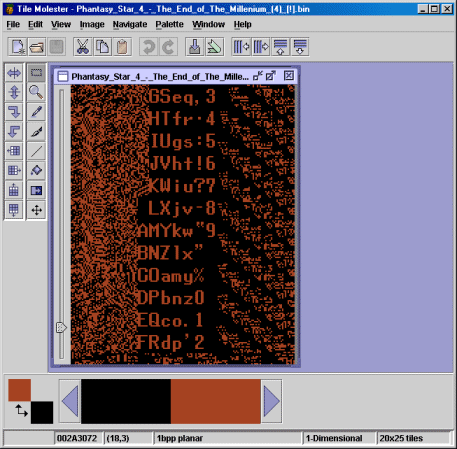
Task: Click the greyed-out Save toolbar icon
Action: click(x=56, y=47)
